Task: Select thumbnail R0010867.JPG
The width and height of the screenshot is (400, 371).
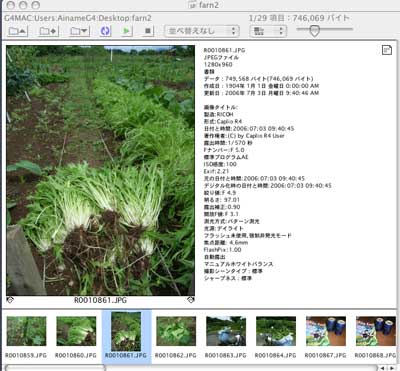Action: [326, 331]
